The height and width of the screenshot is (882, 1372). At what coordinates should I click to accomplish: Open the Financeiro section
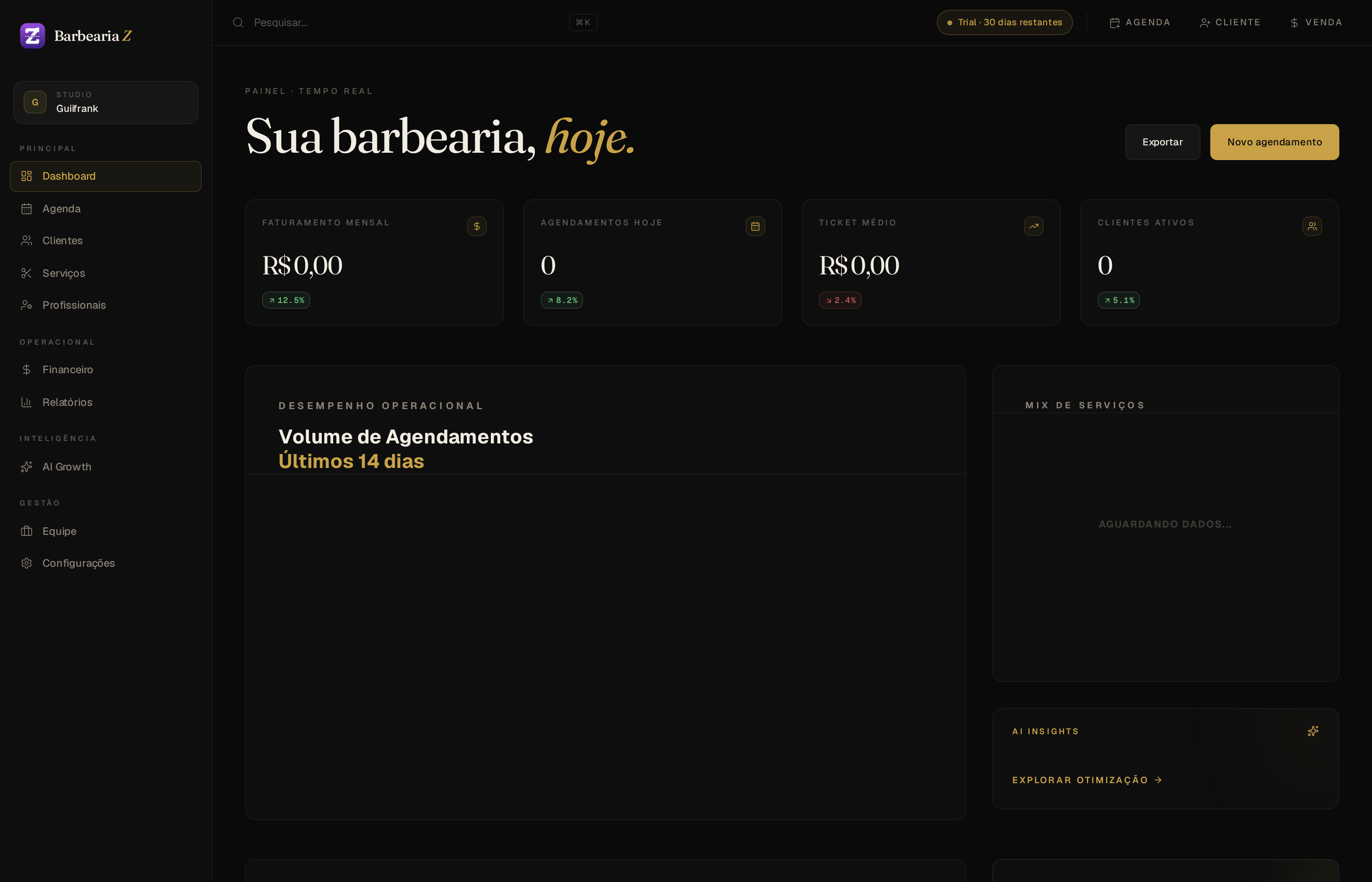click(x=106, y=370)
